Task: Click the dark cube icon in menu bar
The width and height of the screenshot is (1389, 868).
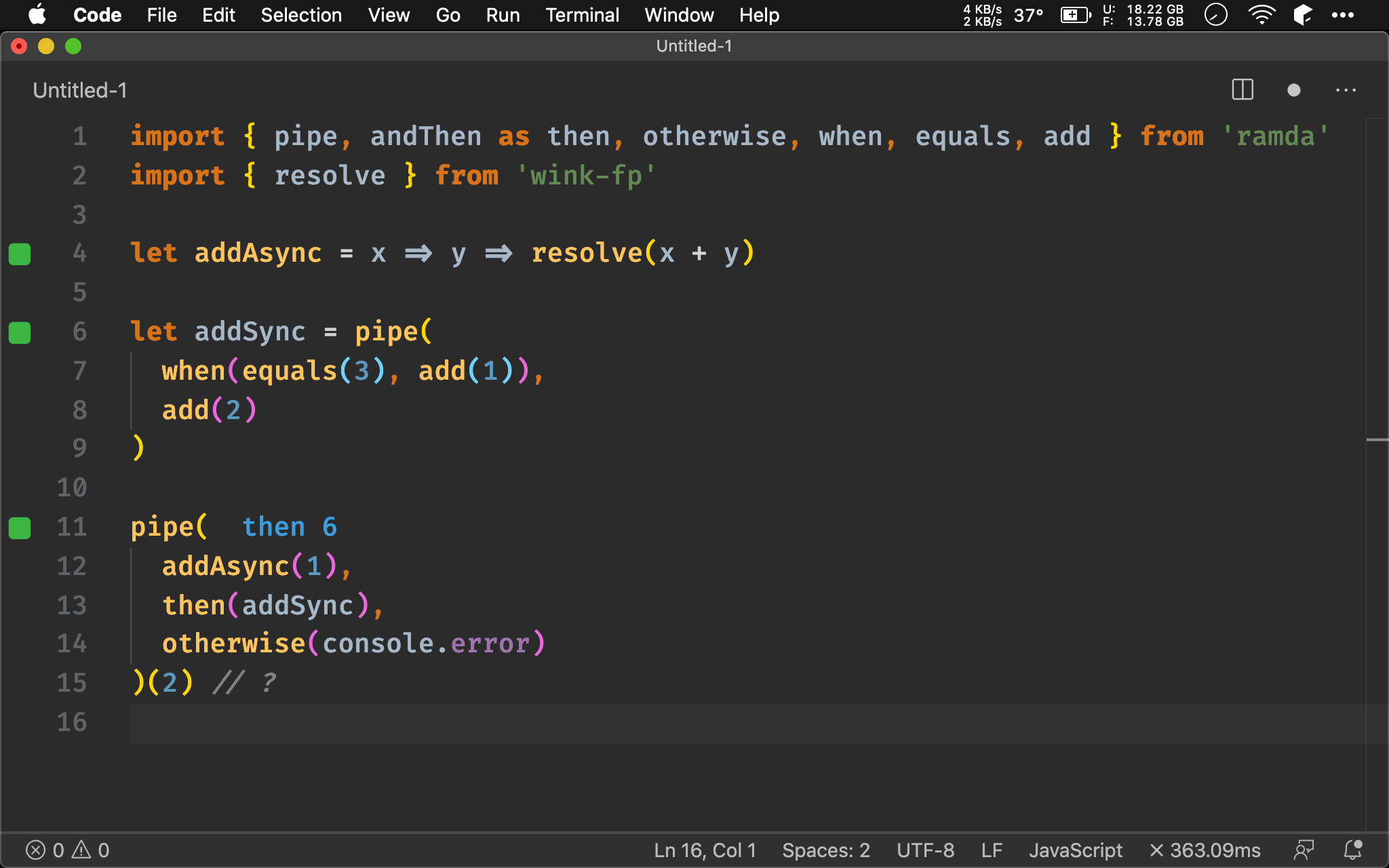Action: (x=1303, y=15)
